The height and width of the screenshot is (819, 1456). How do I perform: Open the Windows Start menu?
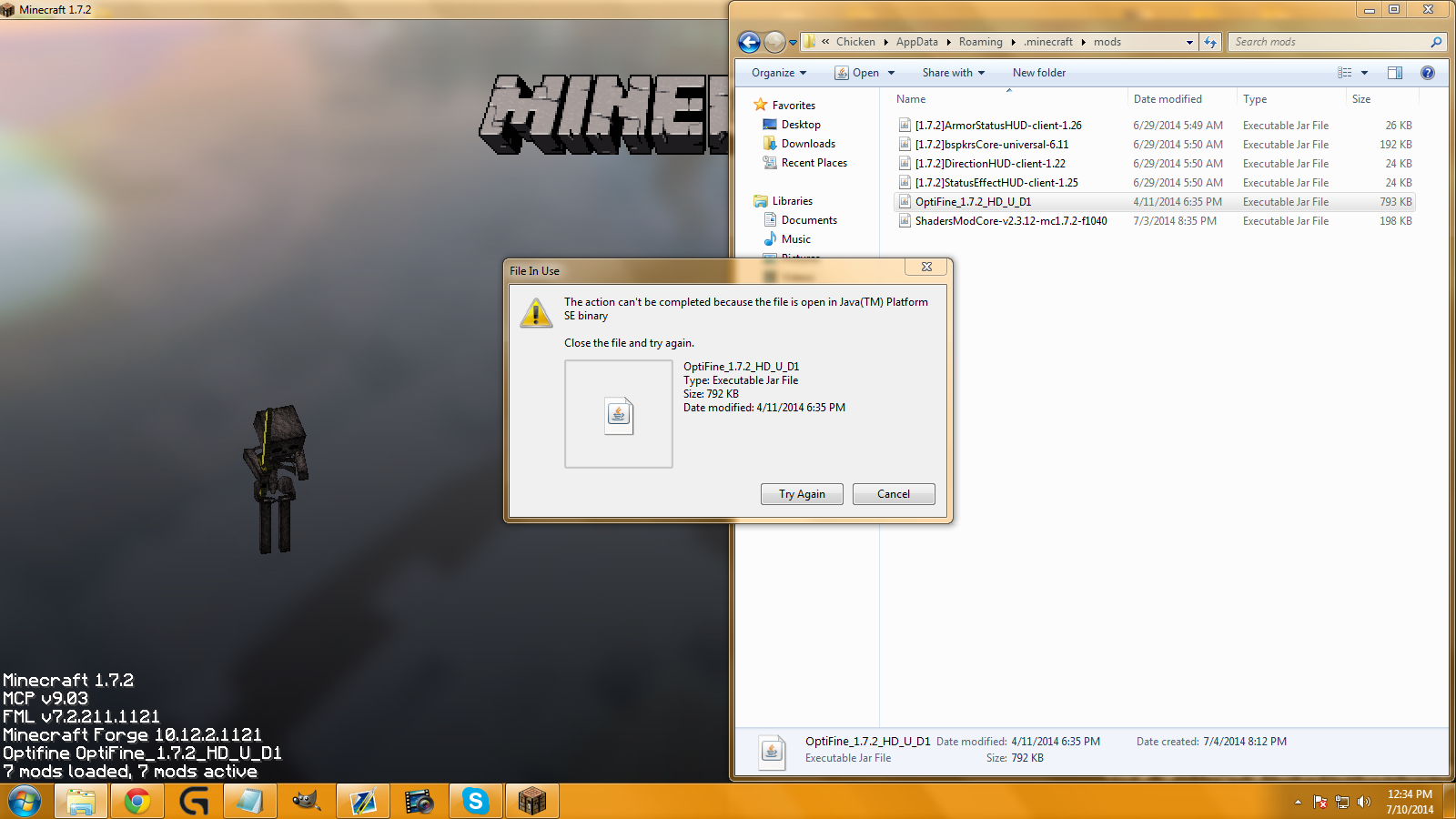(25, 801)
